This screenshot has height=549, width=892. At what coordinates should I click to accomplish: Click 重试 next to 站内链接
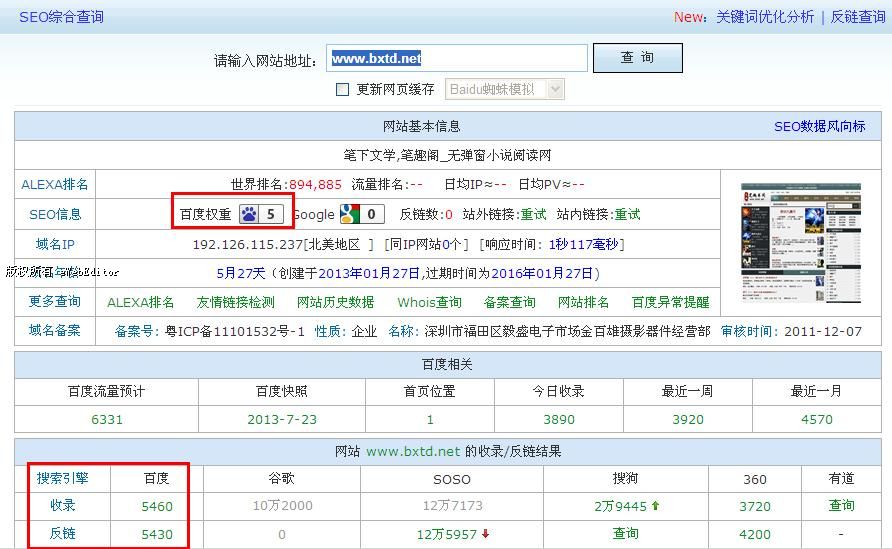point(627,214)
